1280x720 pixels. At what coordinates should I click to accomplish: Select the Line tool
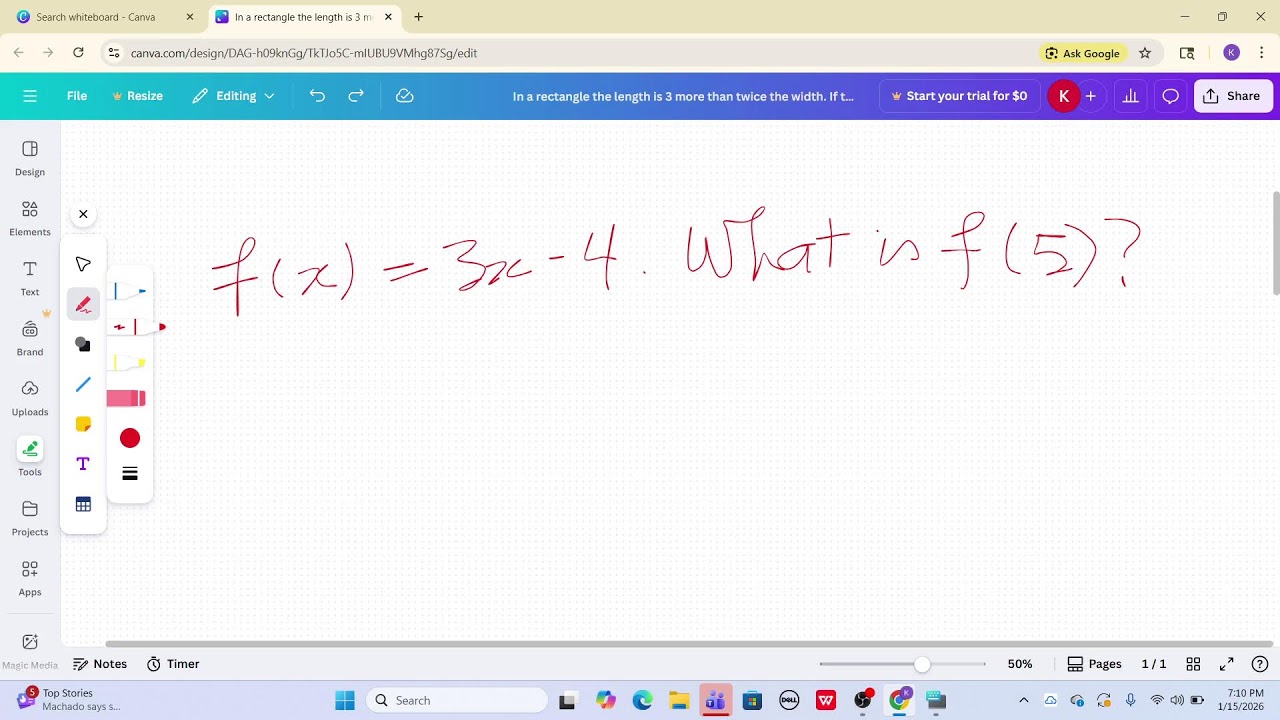click(83, 384)
